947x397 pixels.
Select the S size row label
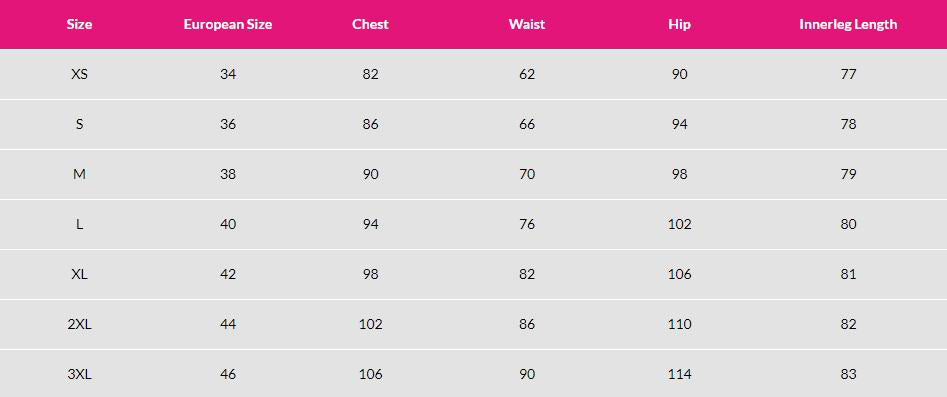click(79, 124)
